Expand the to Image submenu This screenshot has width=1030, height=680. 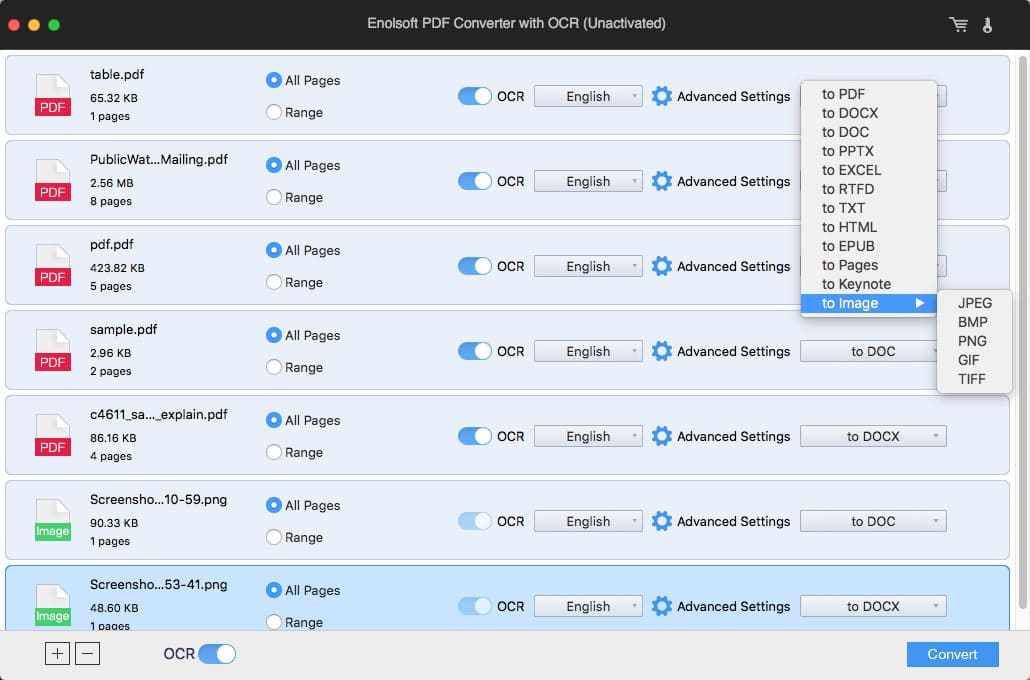pos(868,303)
